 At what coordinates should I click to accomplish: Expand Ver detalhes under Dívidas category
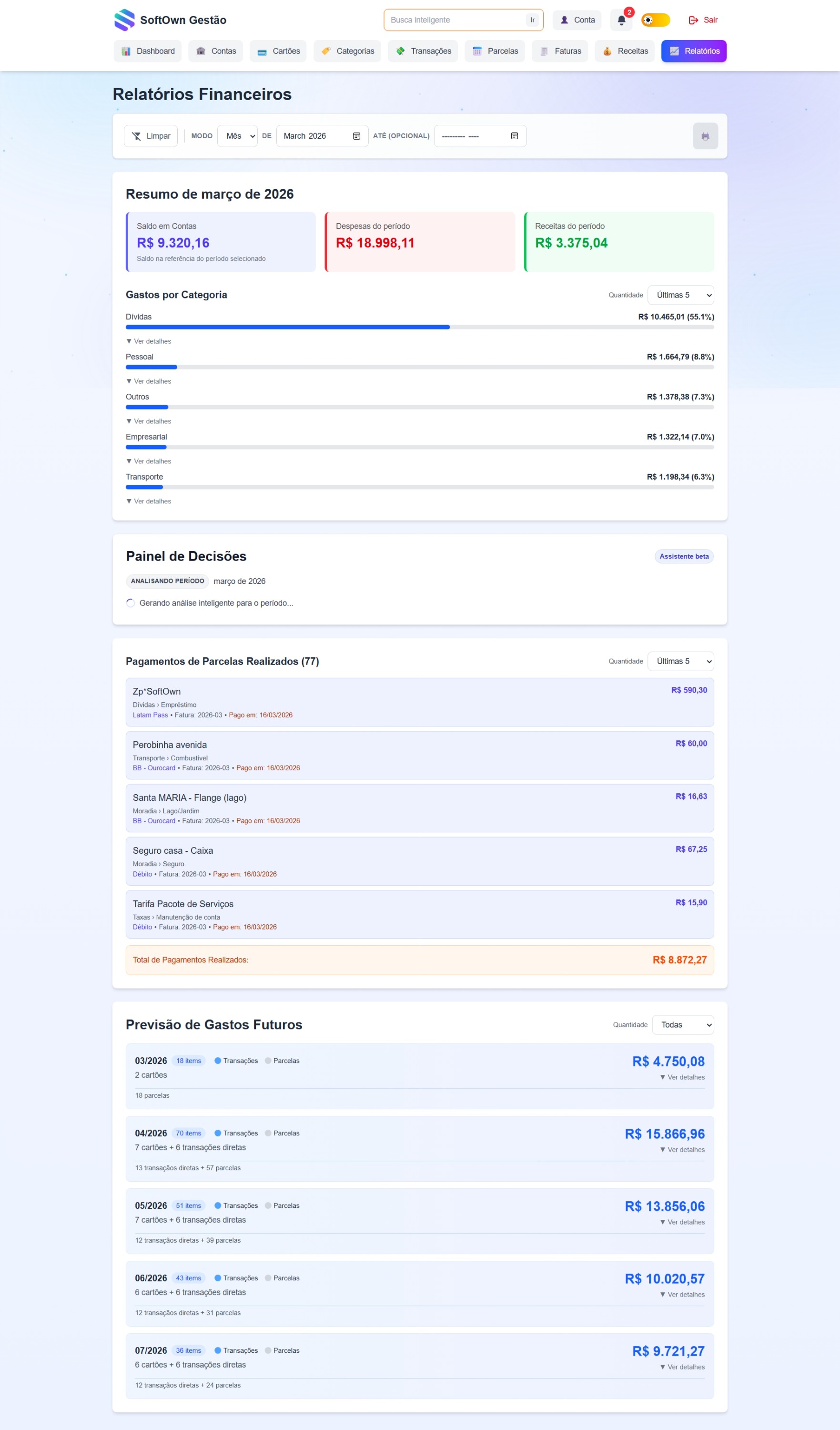(x=149, y=341)
